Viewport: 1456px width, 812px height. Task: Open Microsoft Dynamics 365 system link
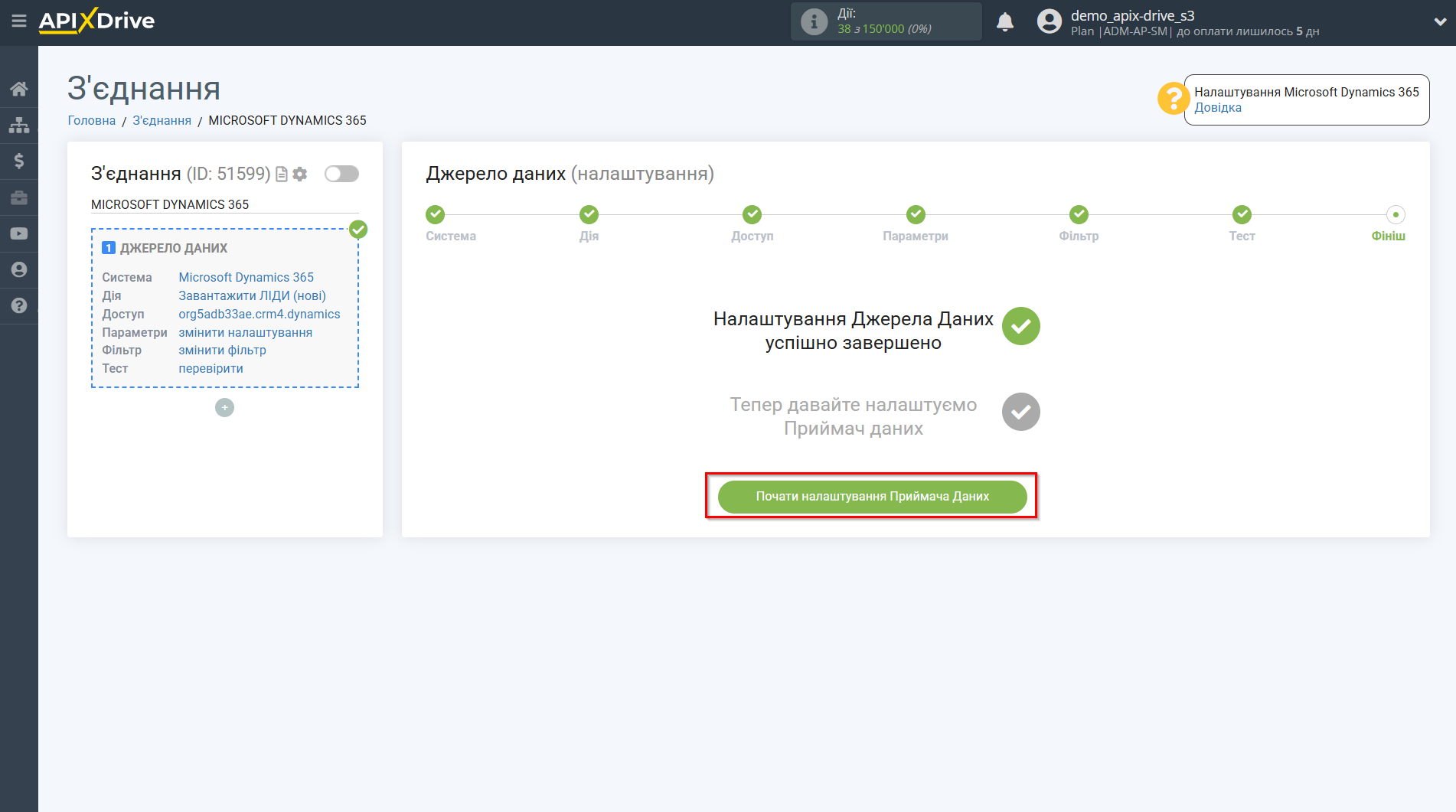click(x=246, y=277)
